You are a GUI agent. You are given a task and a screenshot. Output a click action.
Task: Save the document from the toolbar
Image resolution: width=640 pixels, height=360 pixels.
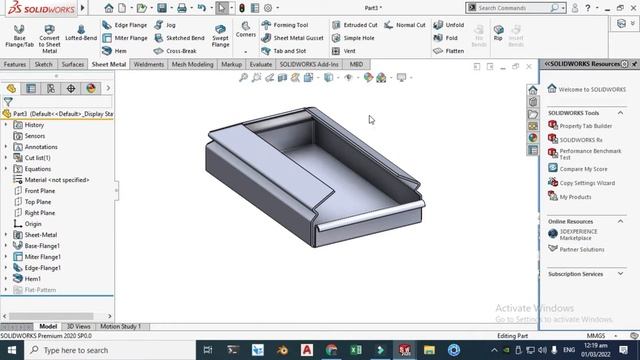pyautogui.click(x=162, y=8)
